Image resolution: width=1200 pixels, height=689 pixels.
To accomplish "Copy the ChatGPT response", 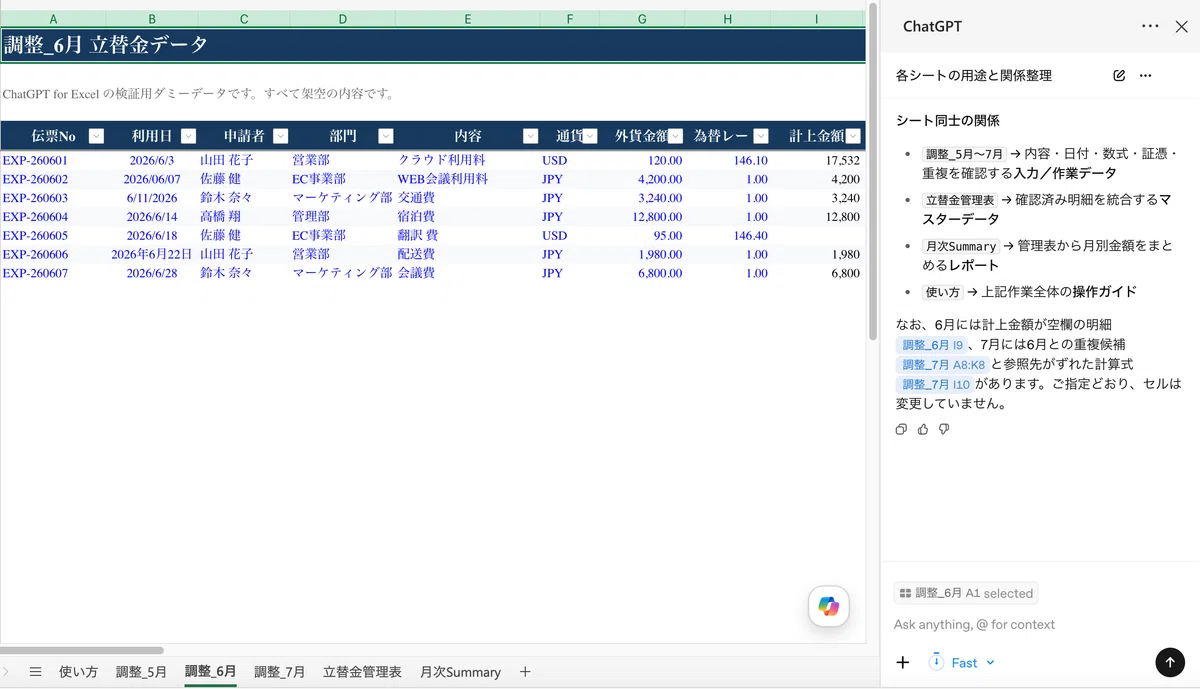I will coord(901,429).
